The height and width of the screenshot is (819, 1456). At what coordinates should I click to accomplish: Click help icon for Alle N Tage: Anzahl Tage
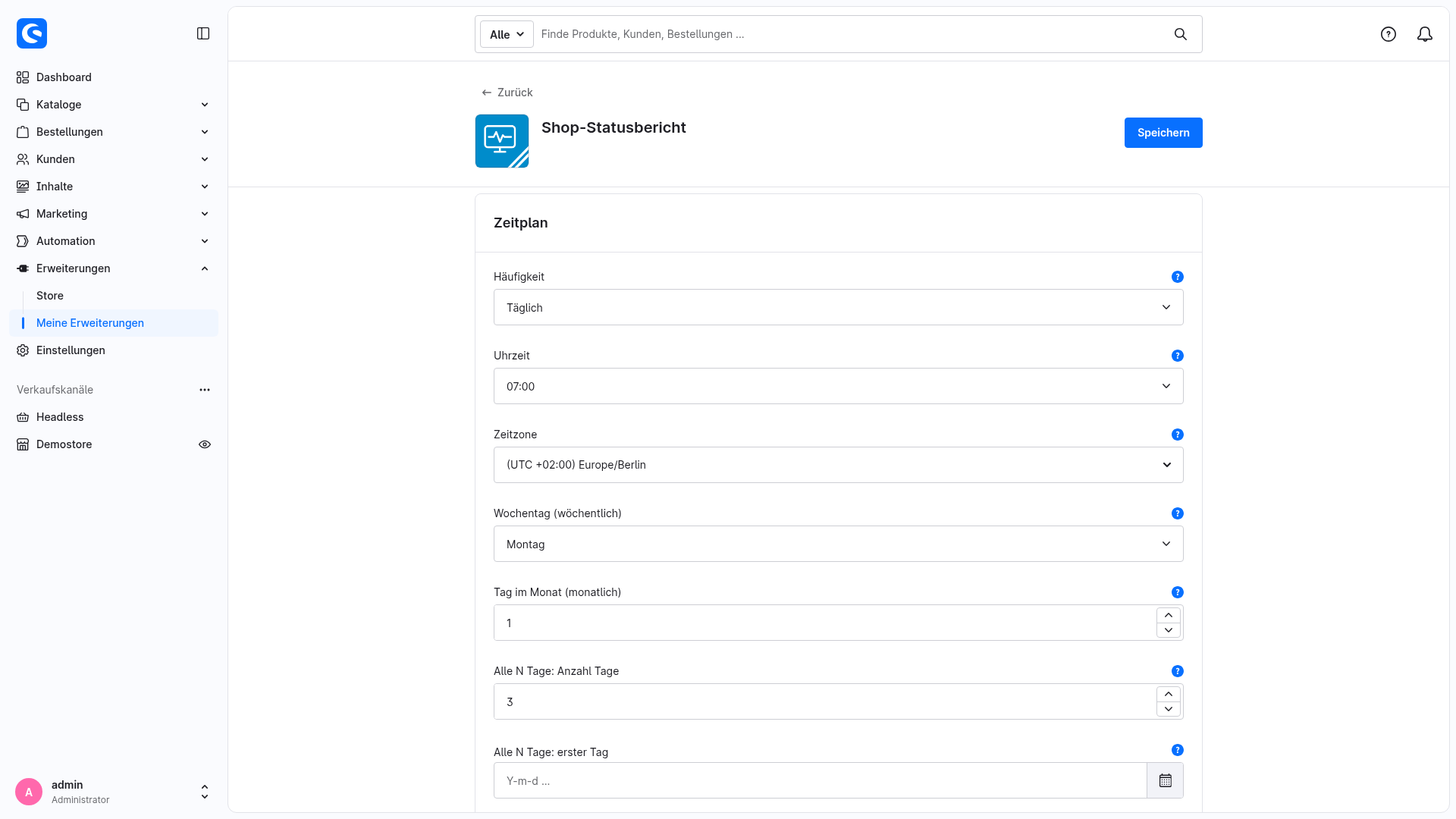coord(1178,671)
